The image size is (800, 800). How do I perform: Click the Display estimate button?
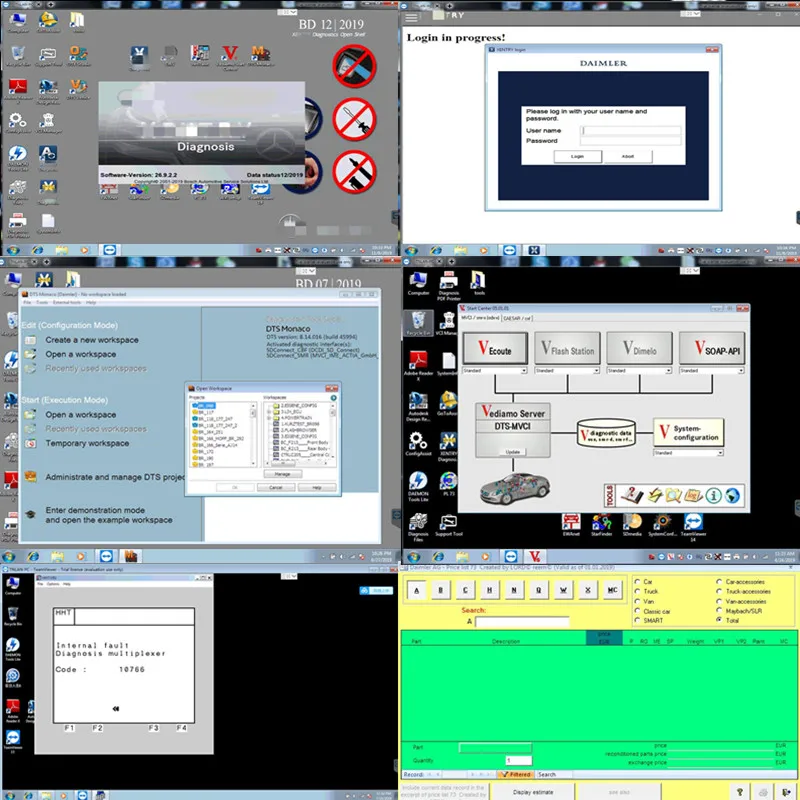pos(533,792)
